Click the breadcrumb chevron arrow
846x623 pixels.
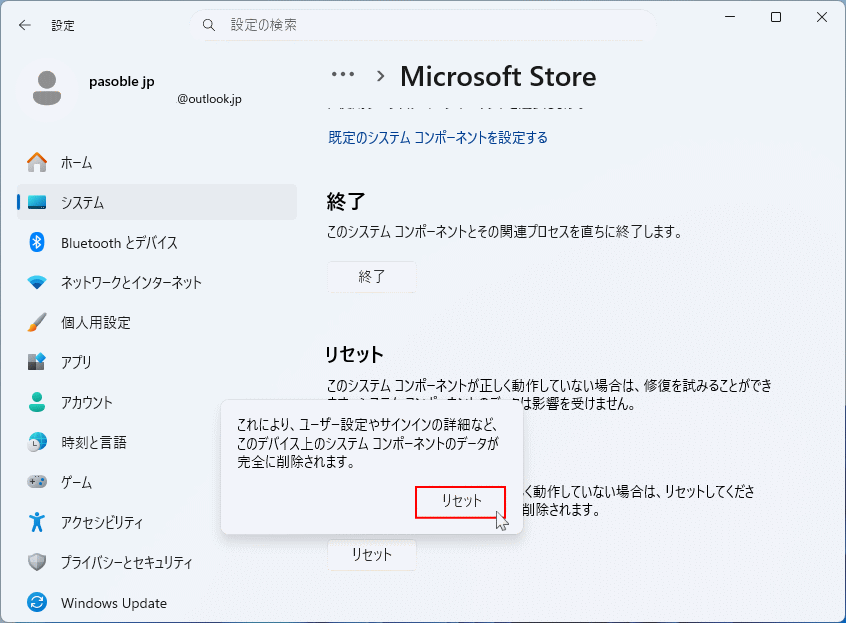pos(381,76)
